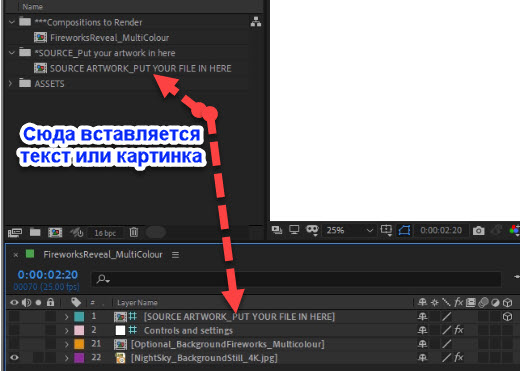This screenshot has height=371, width=520.
Task: Open the project flowchart view icon
Action: click(256, 22)
